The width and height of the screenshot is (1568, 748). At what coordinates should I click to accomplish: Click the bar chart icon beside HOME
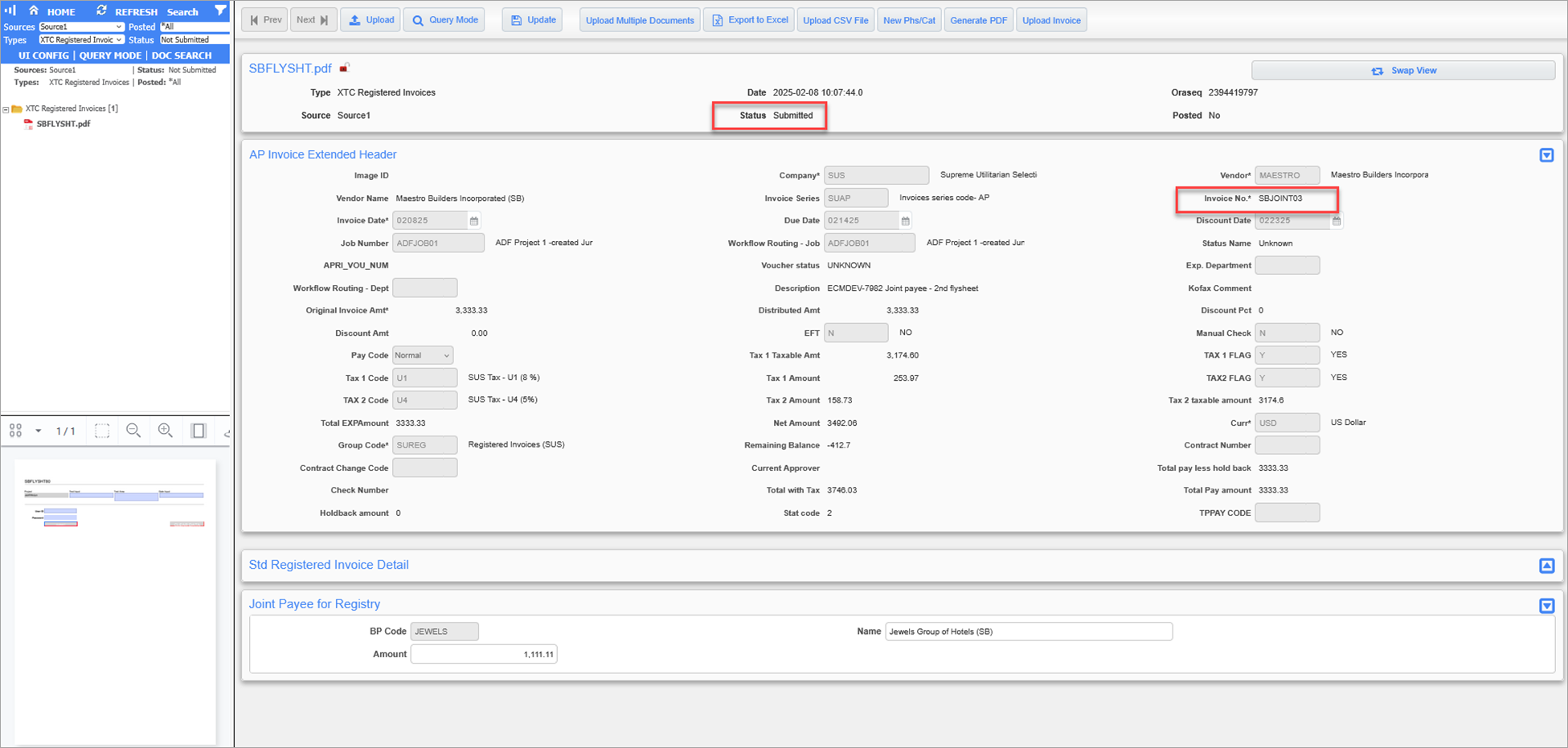click(10, 10)
